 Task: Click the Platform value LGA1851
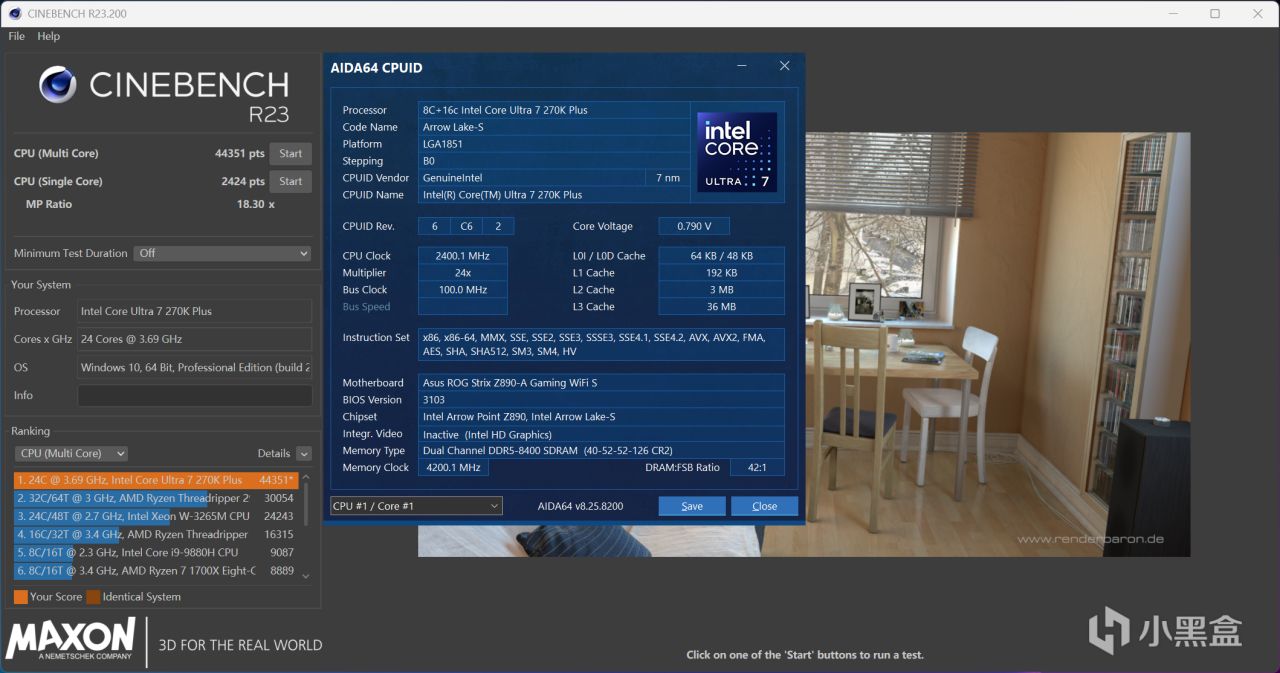pyautogui.click(x=553, y=144)
